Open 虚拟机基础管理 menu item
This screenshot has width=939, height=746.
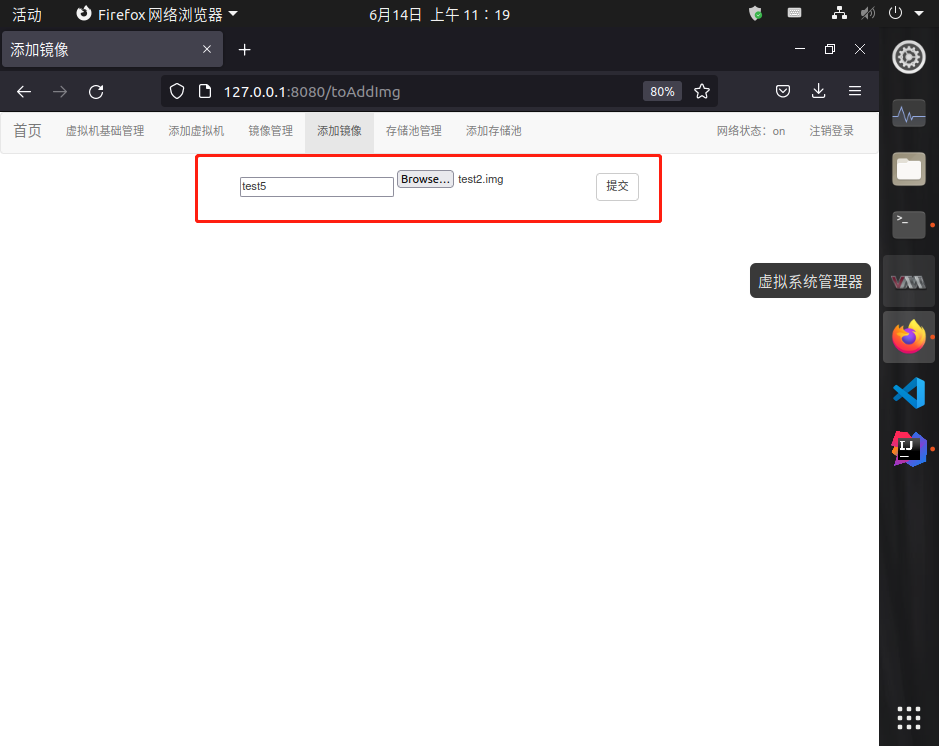(105, 131)
